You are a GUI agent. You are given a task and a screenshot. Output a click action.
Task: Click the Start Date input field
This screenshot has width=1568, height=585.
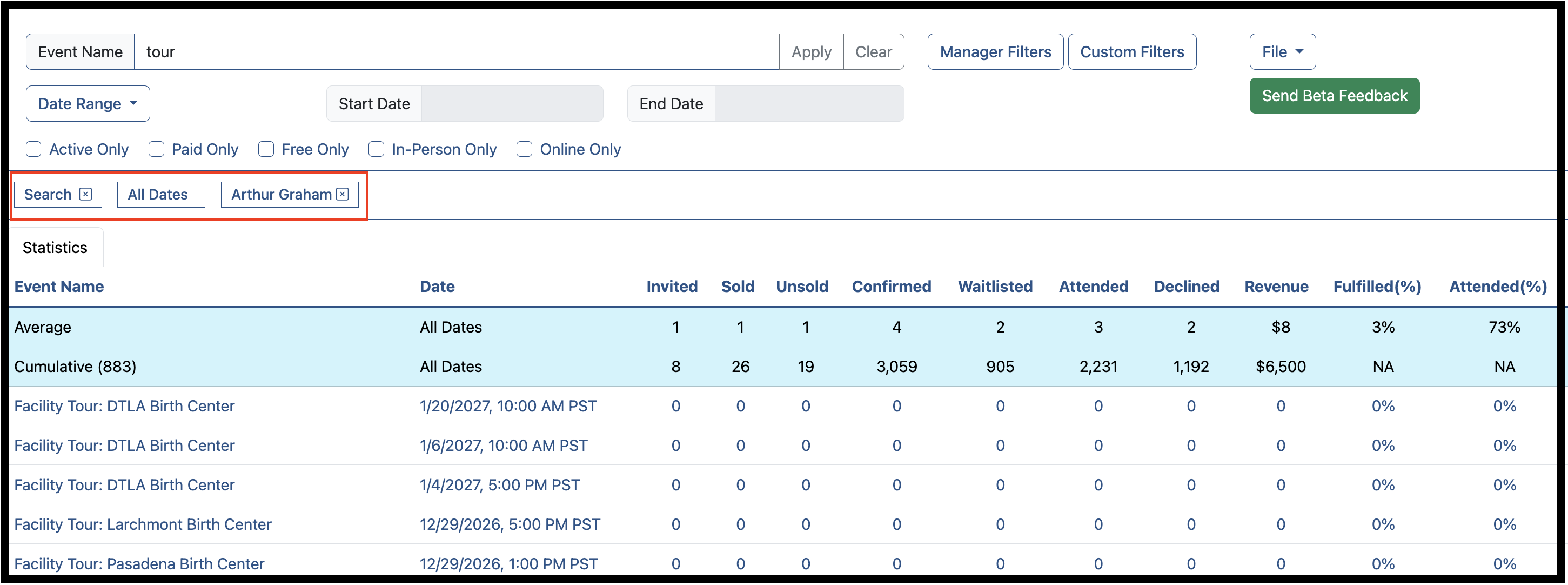[512, 104]
